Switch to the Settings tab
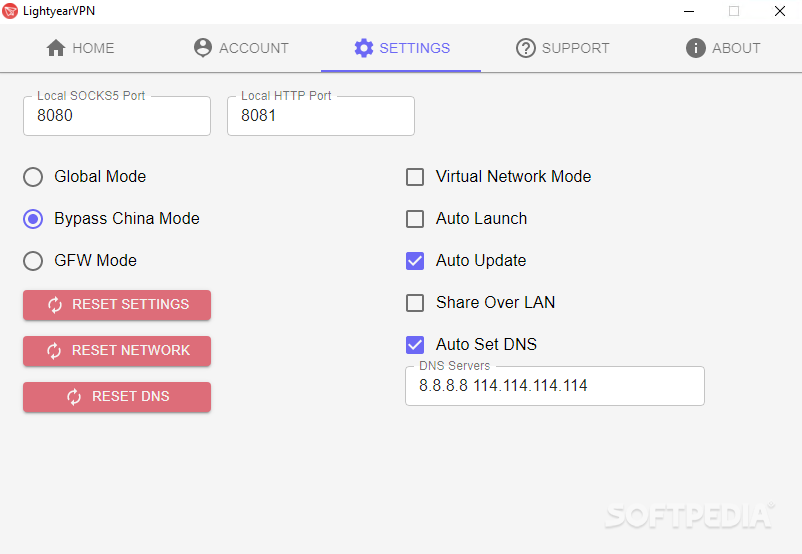 (401, 48)
